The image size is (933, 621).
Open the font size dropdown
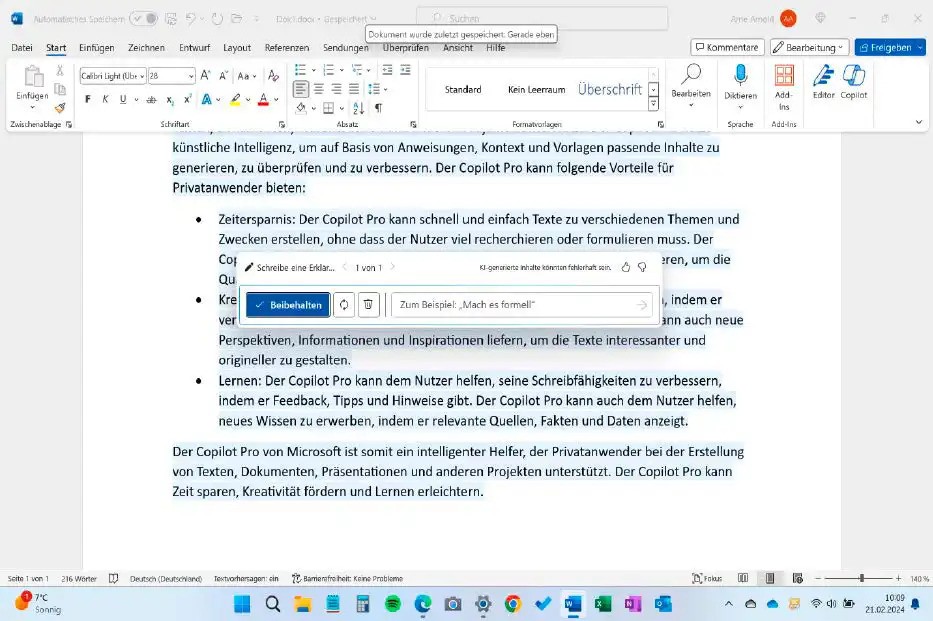pyautogui.click(x=190, y=75)
